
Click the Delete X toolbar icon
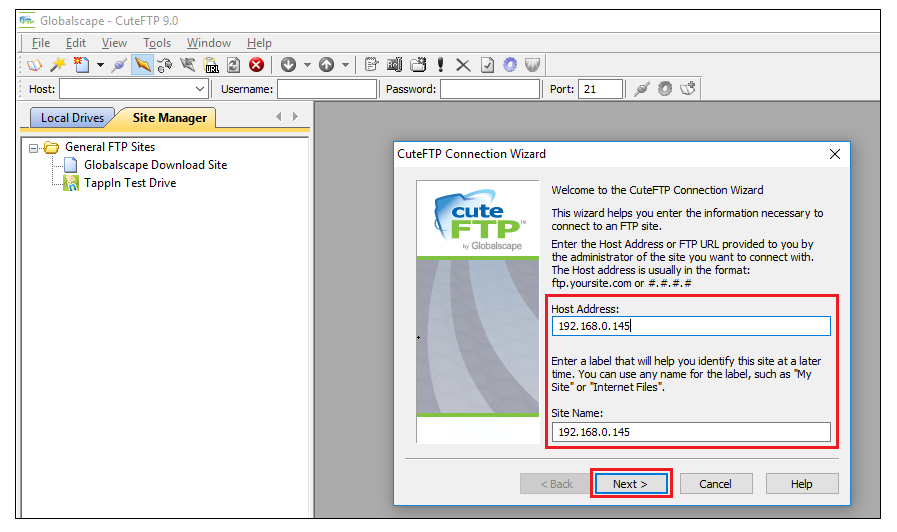click(x=463, y=65)
